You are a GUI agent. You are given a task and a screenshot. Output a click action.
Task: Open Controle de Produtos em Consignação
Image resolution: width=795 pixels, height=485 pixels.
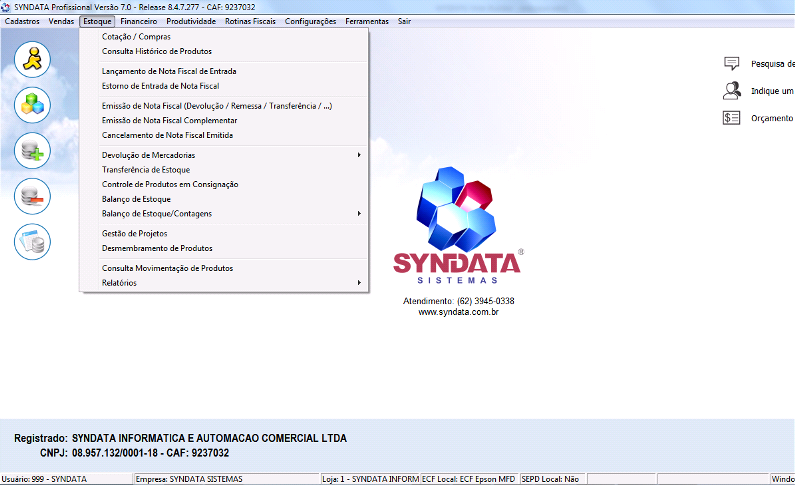pyautogui.click(x=224, y=184)
